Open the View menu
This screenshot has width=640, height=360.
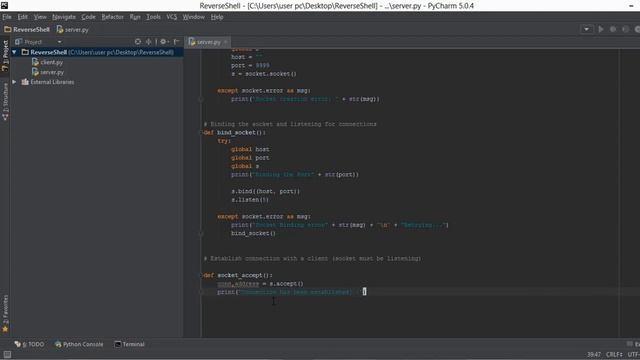point(40,17)
